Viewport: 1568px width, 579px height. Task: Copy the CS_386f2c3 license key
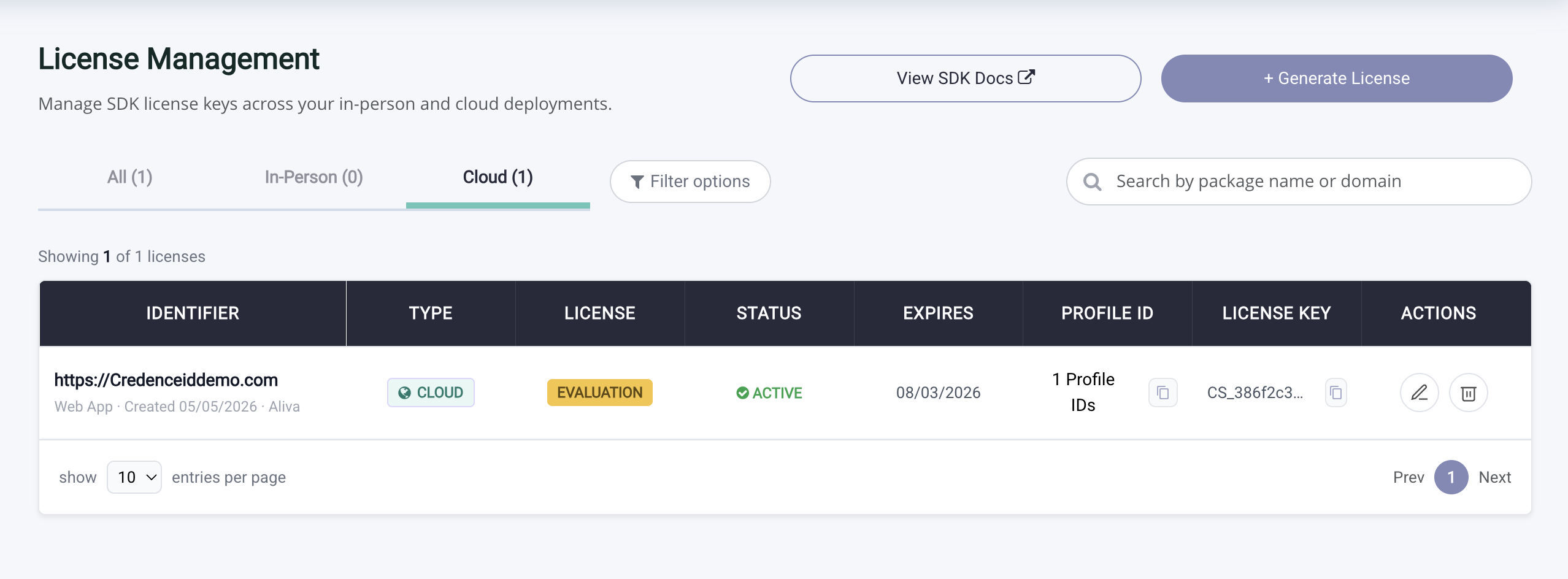(x=1335, y=393)
